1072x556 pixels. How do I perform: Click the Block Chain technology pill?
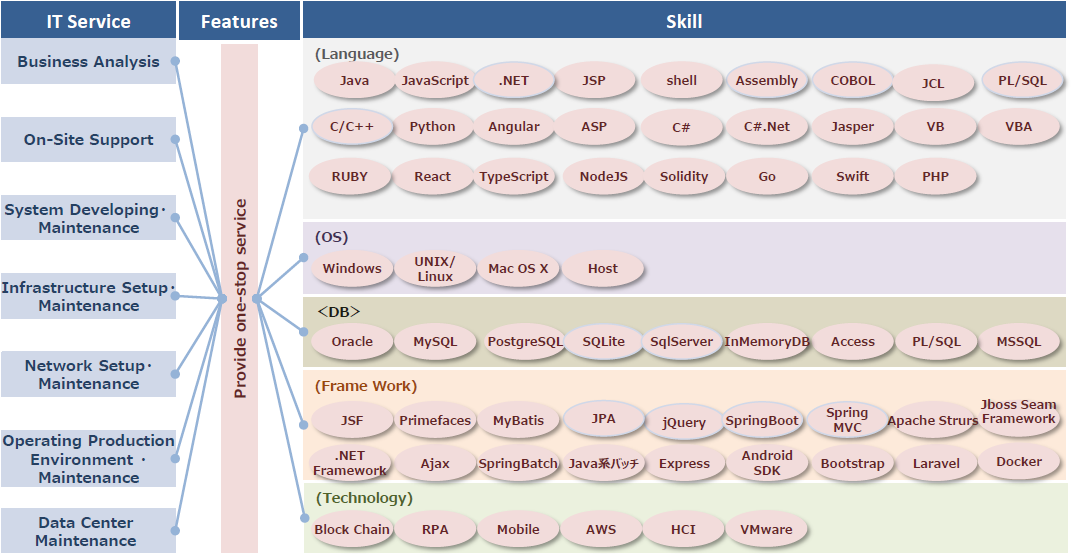(352, 529)
